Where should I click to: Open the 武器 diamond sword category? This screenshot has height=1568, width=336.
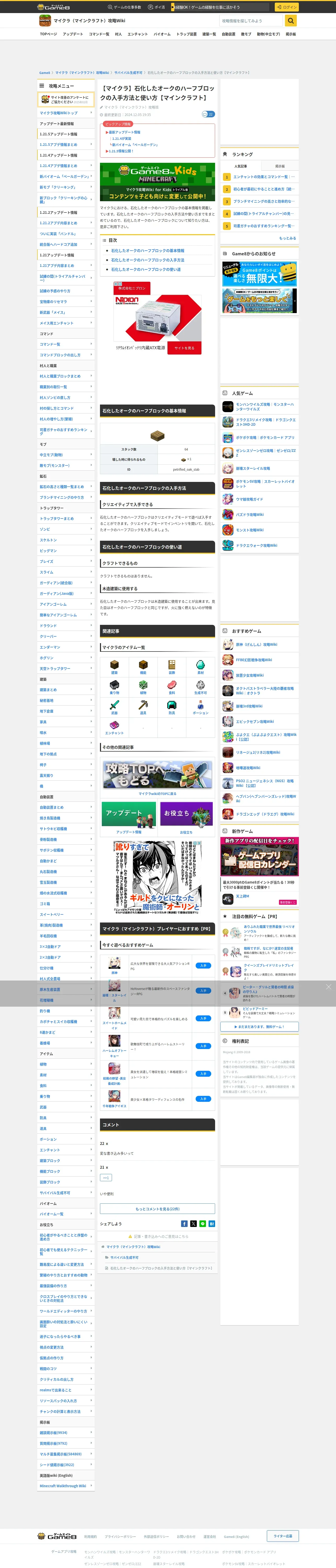pos(114,708)
